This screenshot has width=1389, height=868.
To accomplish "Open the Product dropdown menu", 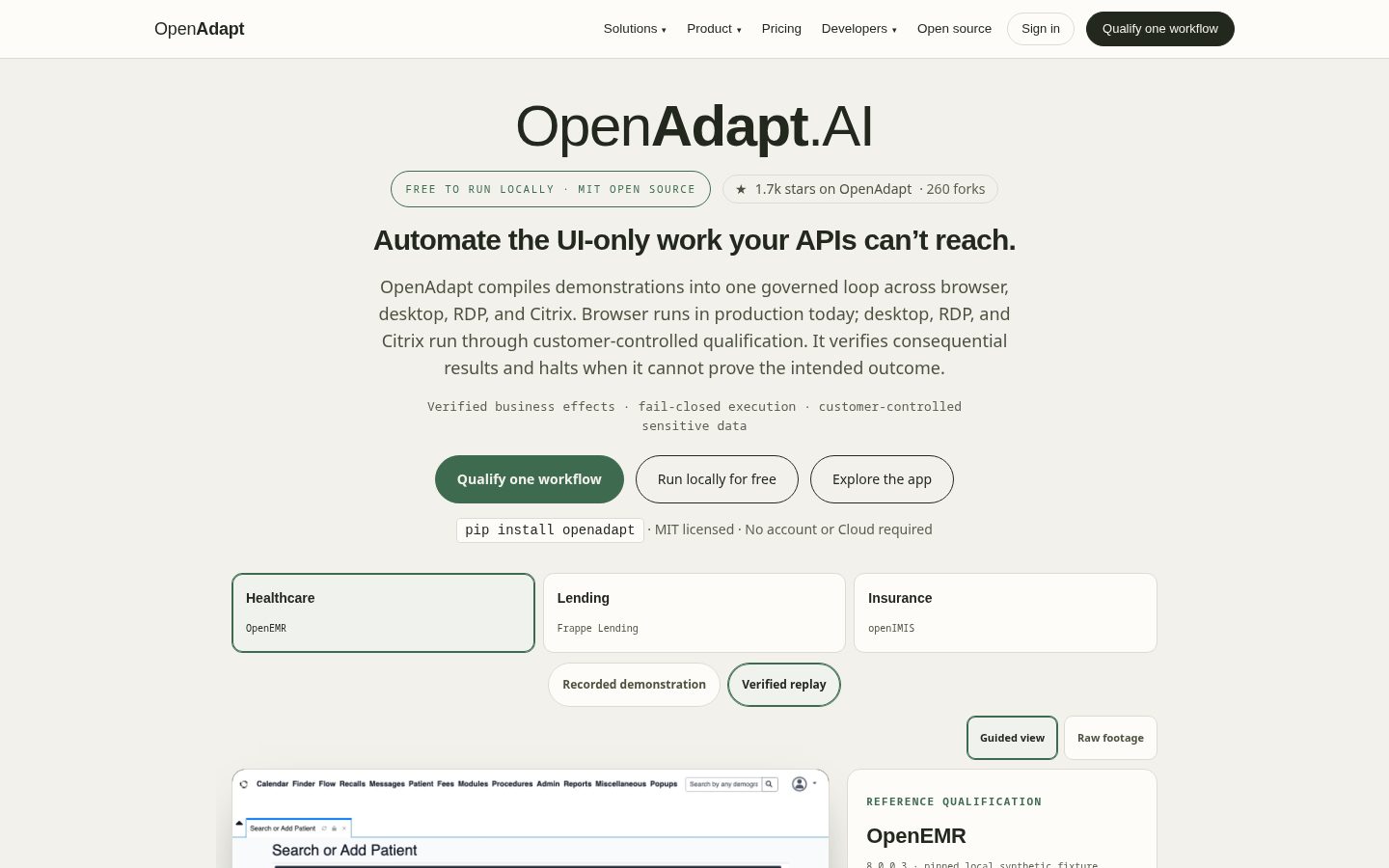I will (714, 29).
